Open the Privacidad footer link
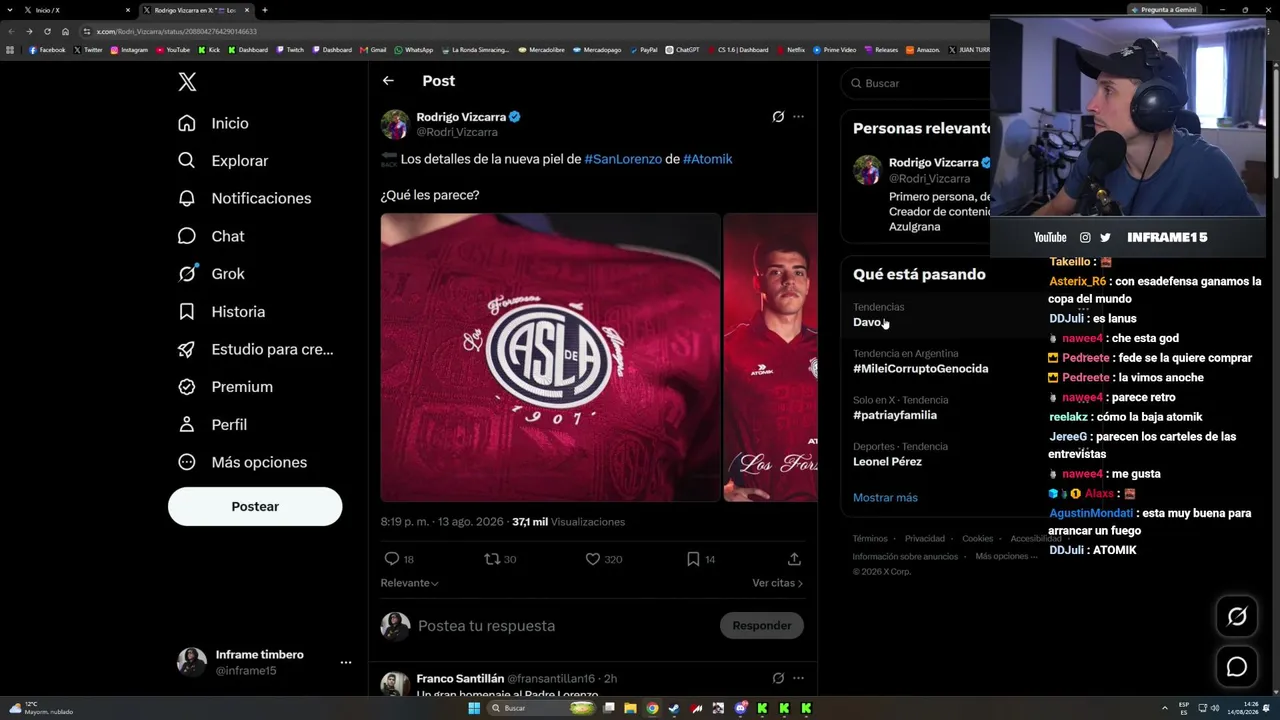Viewport: 1280px width, 720px height. 925,539
